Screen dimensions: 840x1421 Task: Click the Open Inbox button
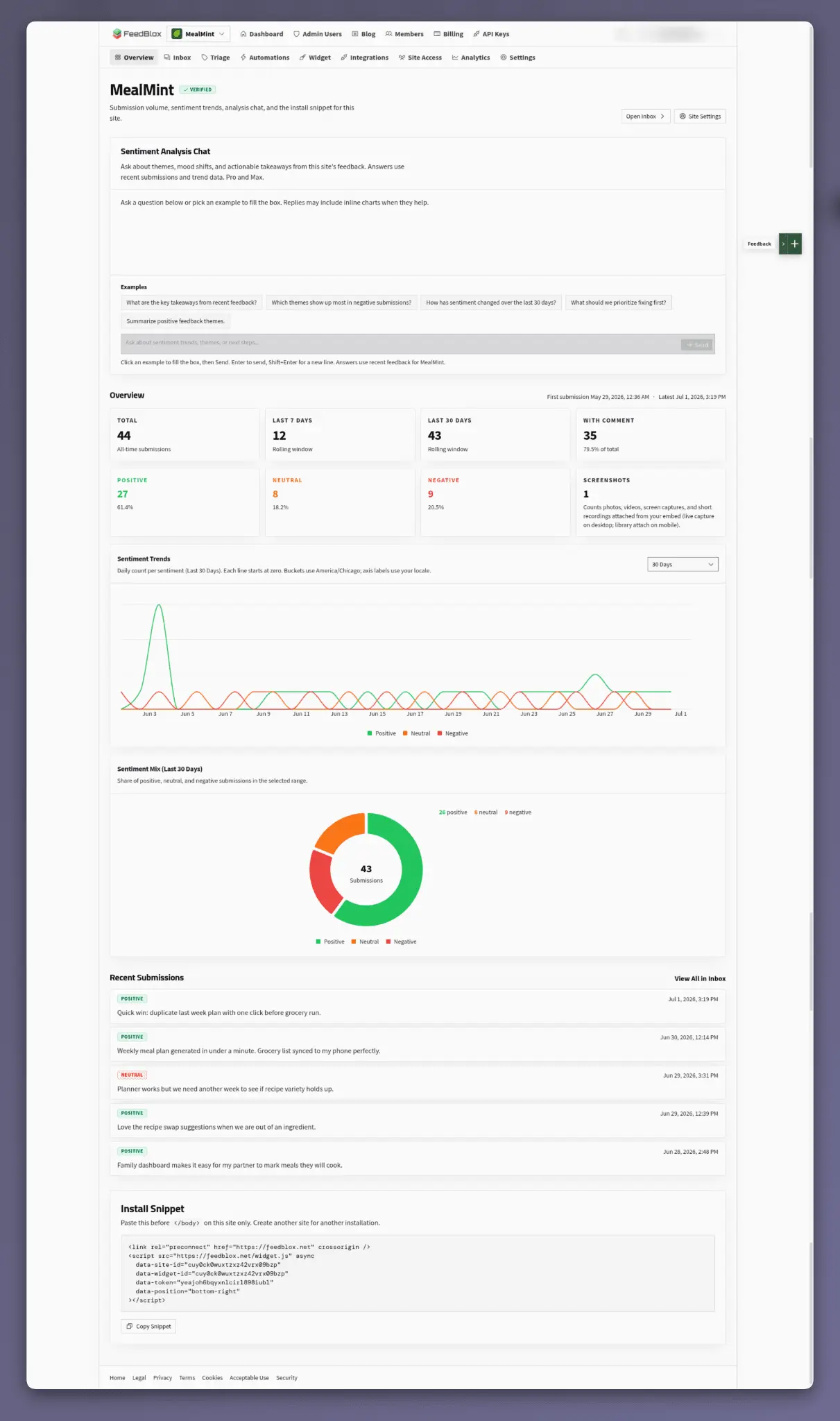point(646,117)
